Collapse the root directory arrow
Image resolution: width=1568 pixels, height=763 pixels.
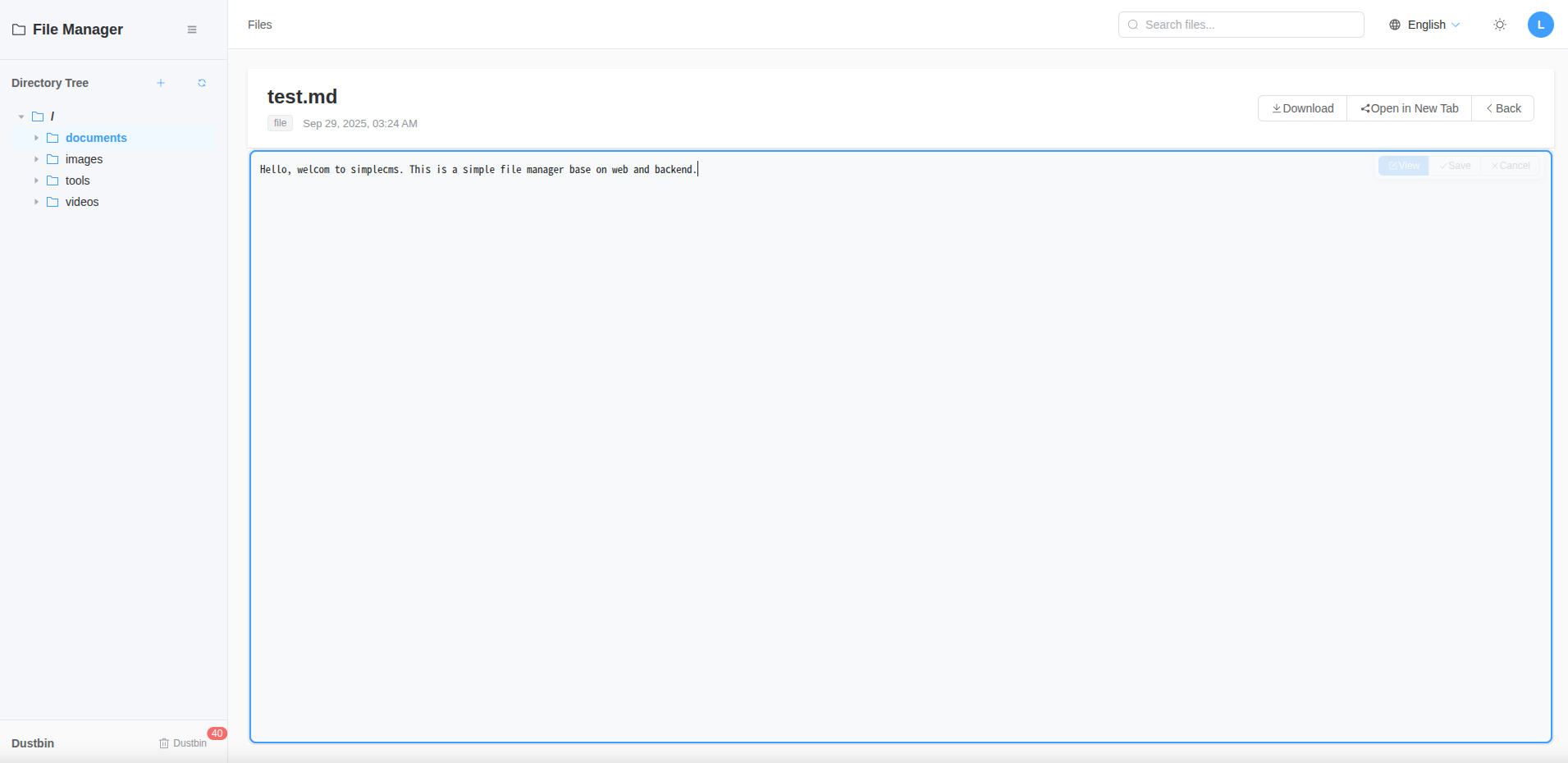(x=21, y=117)
